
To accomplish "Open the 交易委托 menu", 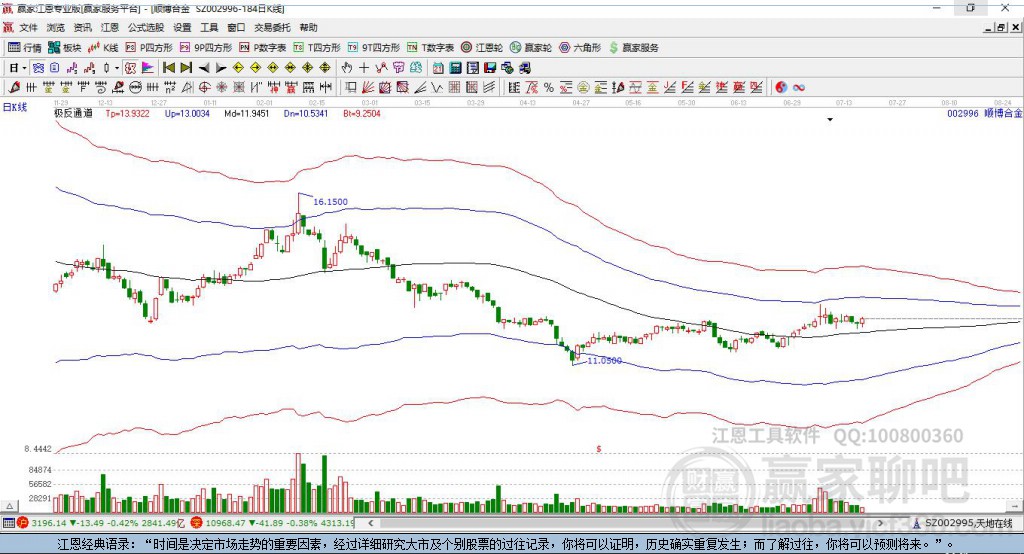I will pos(272,27).
